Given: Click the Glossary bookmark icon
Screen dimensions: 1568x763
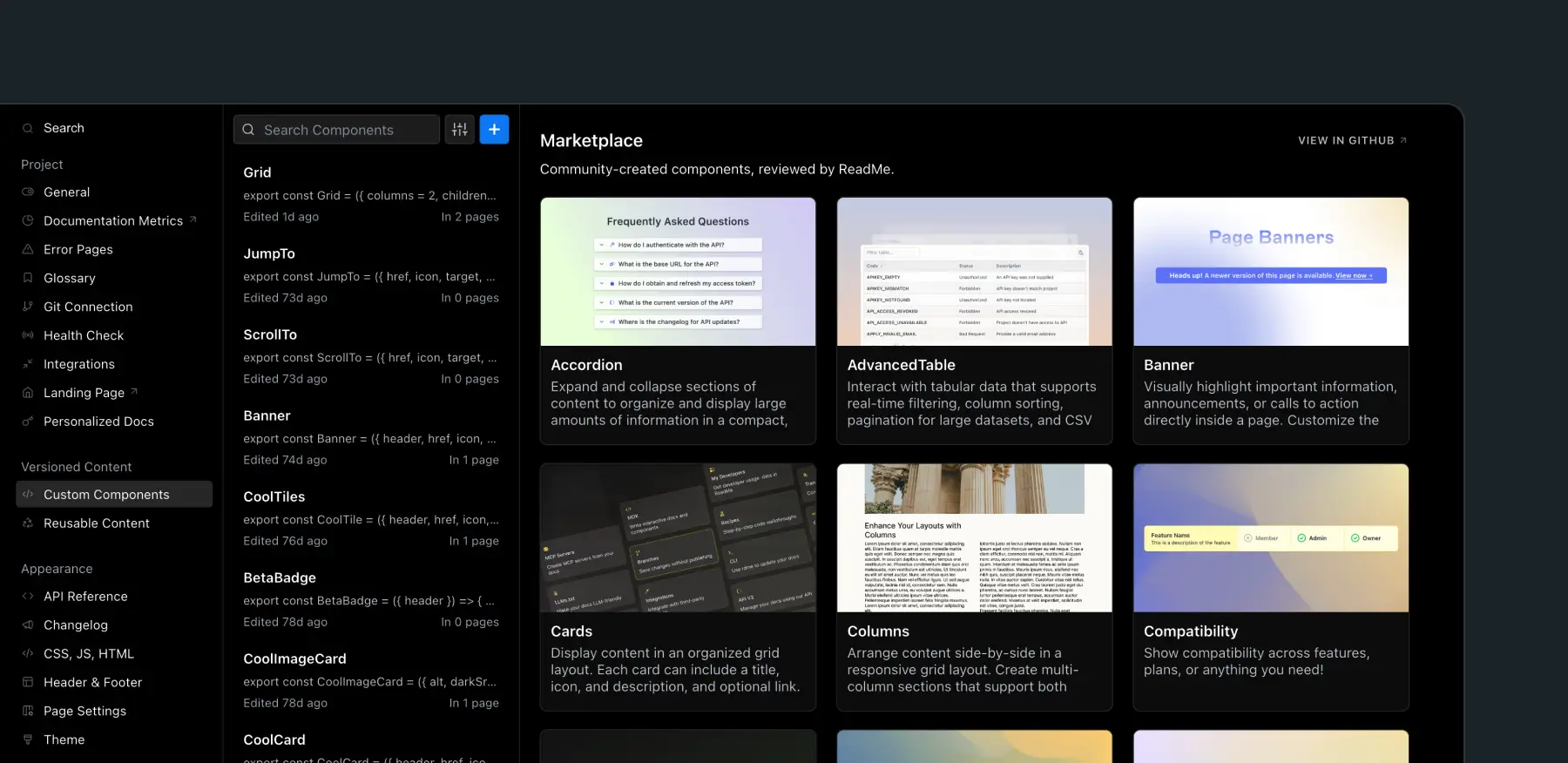Looking at the screenshot, I should [x=28, y=278].
